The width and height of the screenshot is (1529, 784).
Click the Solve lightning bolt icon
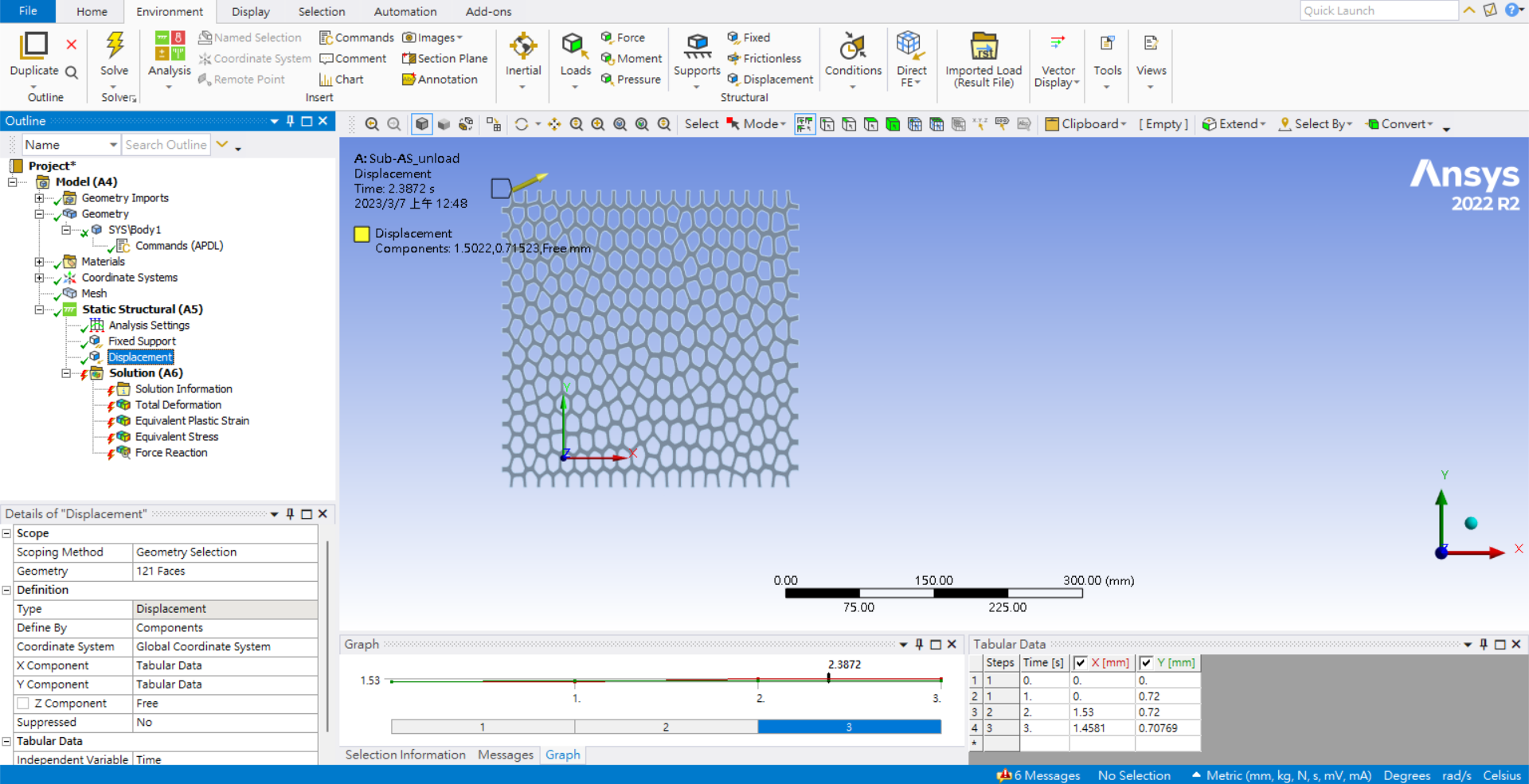coord(115,46)
